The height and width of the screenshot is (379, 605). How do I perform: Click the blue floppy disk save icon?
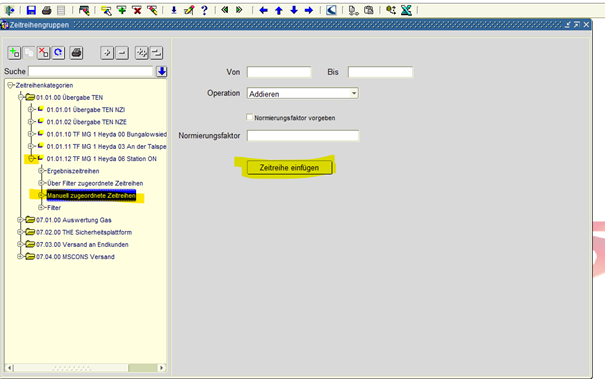(31, 10)
